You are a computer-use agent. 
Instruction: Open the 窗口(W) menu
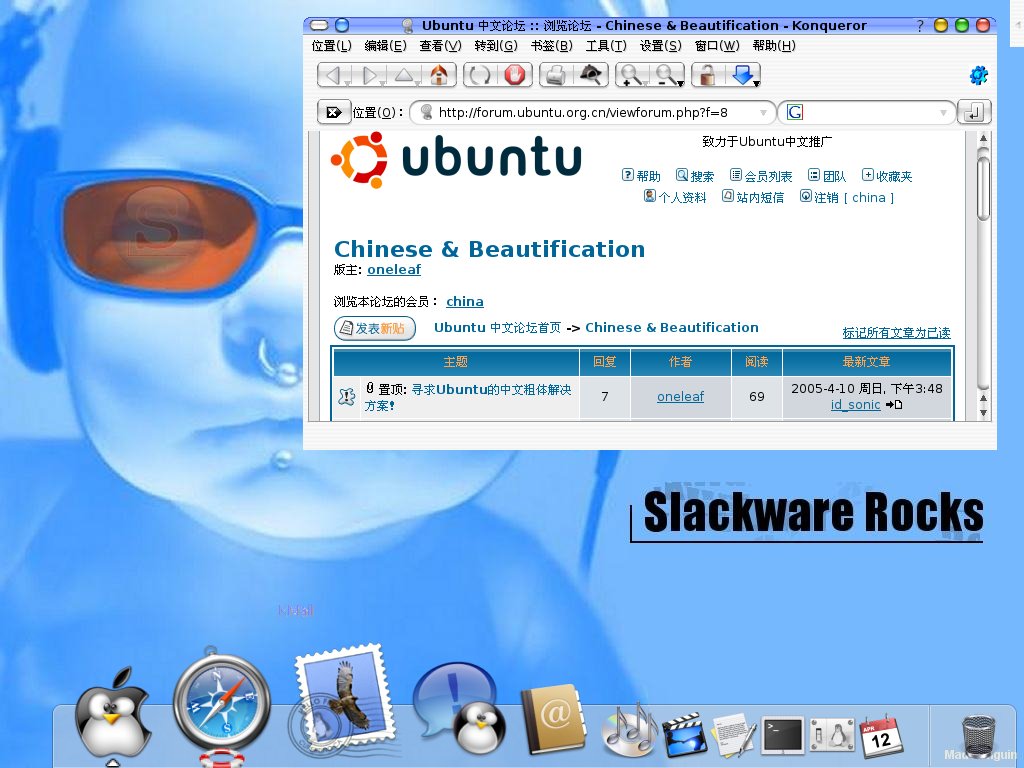(x=717, y=46)
